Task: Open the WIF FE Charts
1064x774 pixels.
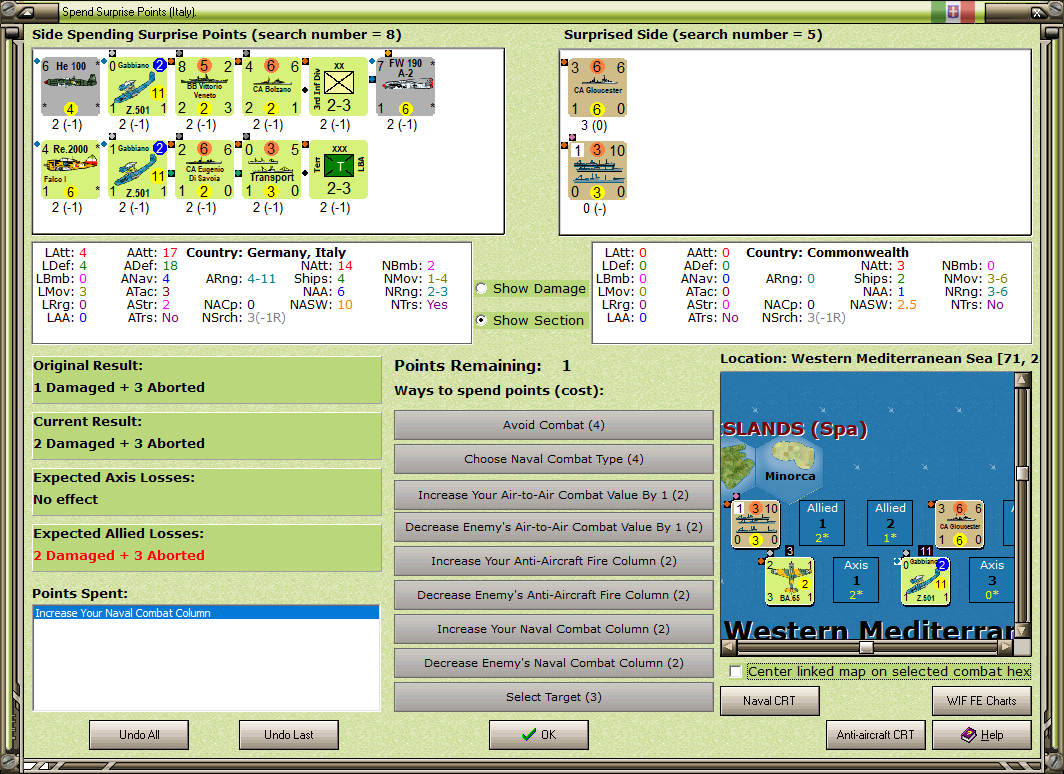Action: coord(982,701)
